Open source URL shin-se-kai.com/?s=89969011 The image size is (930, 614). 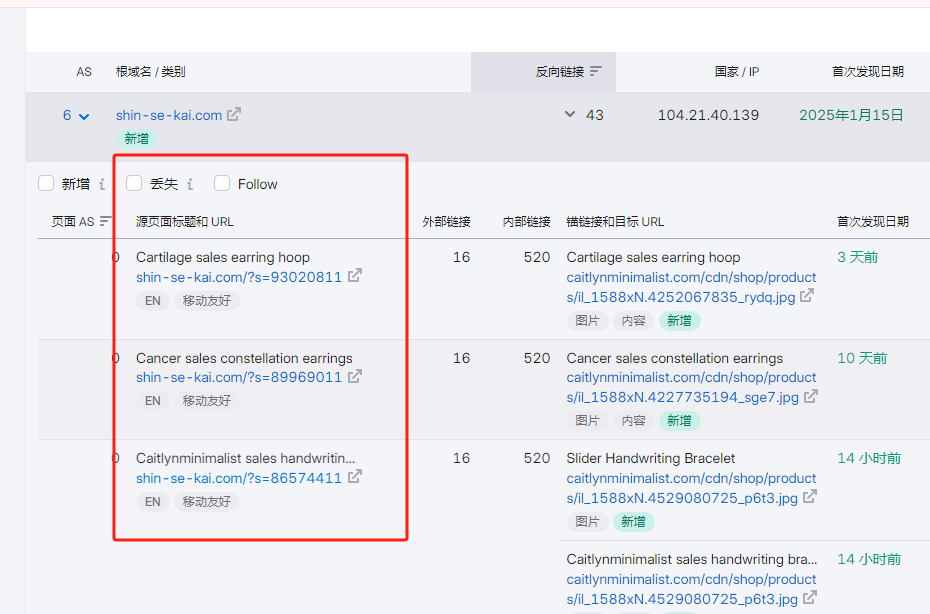point(239,377)
